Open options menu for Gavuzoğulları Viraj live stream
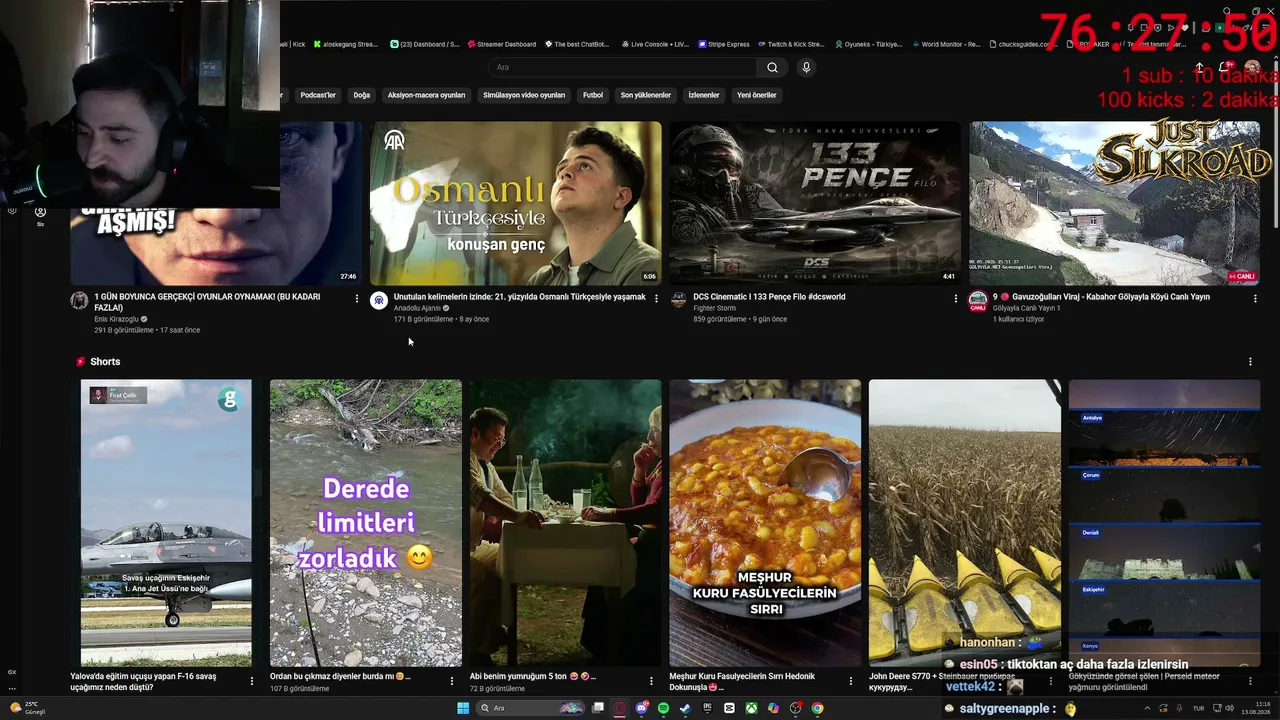 (1255, 298)
